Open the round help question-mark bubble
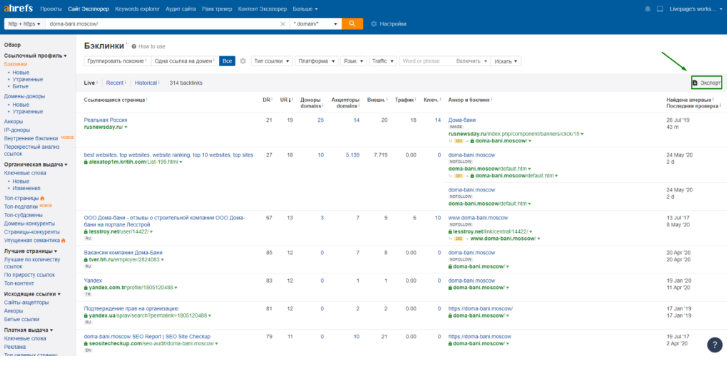 (x=714, y=345)
